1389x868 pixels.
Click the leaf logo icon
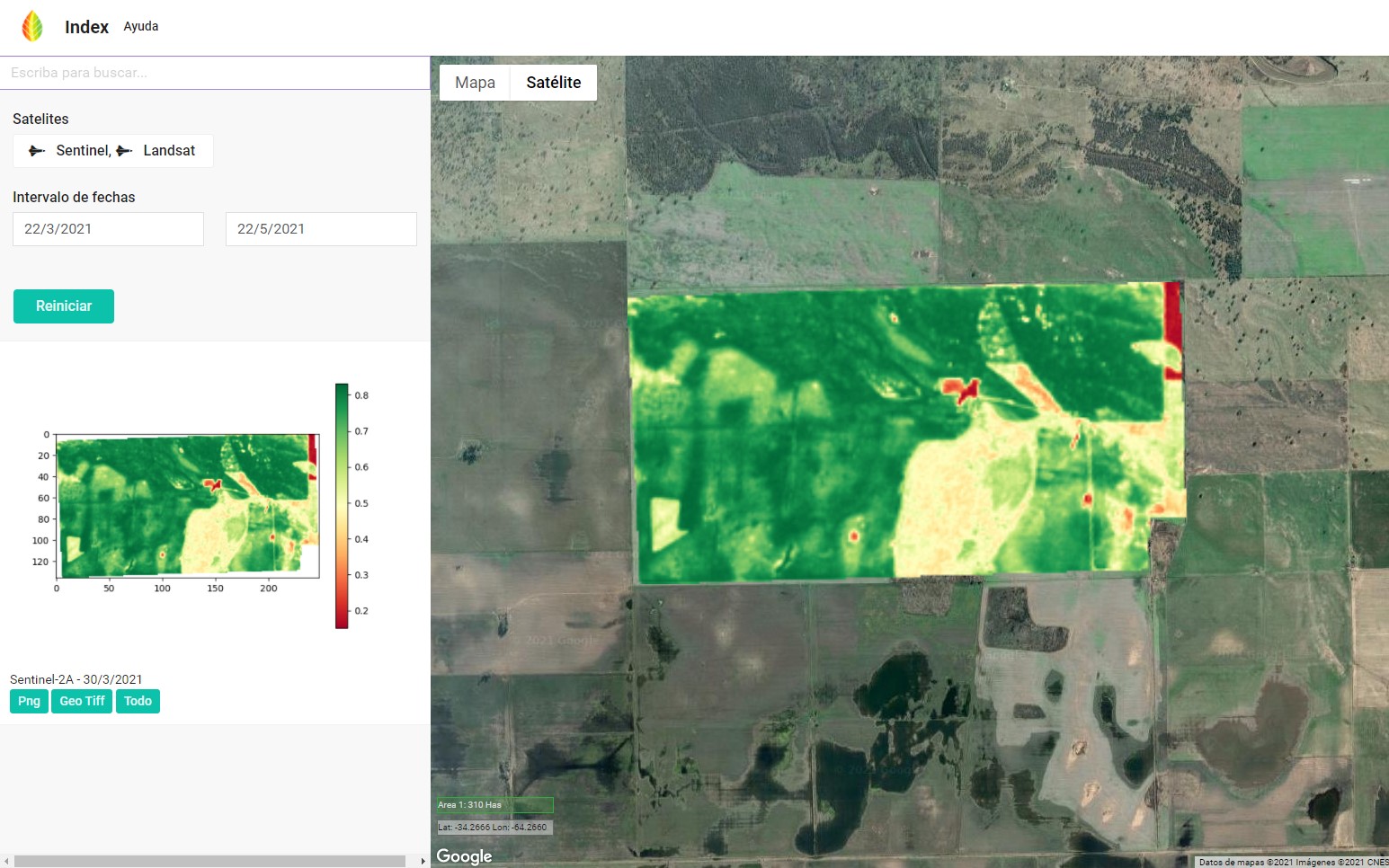(x=32, y=27)
